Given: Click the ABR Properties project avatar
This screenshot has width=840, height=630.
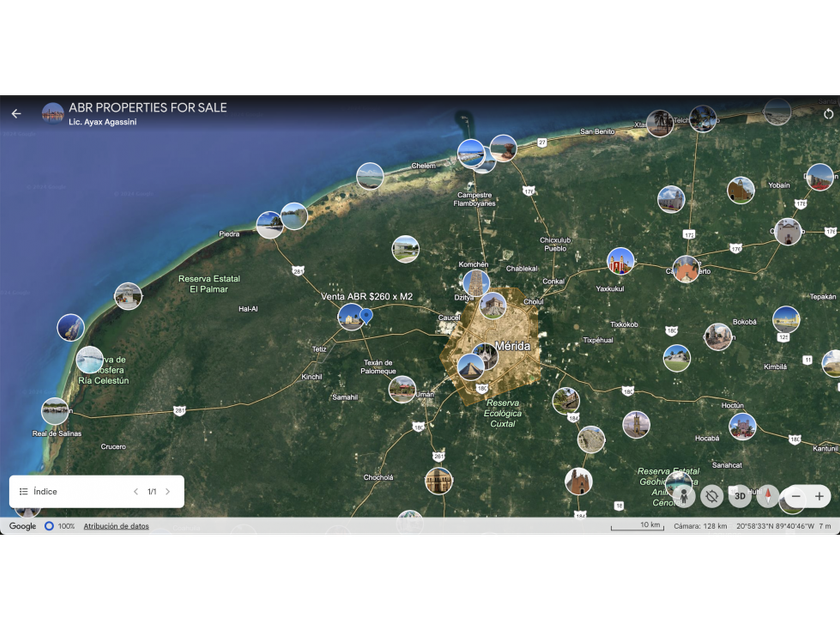Looking at the screenshot, I should [x=53, y=114].
